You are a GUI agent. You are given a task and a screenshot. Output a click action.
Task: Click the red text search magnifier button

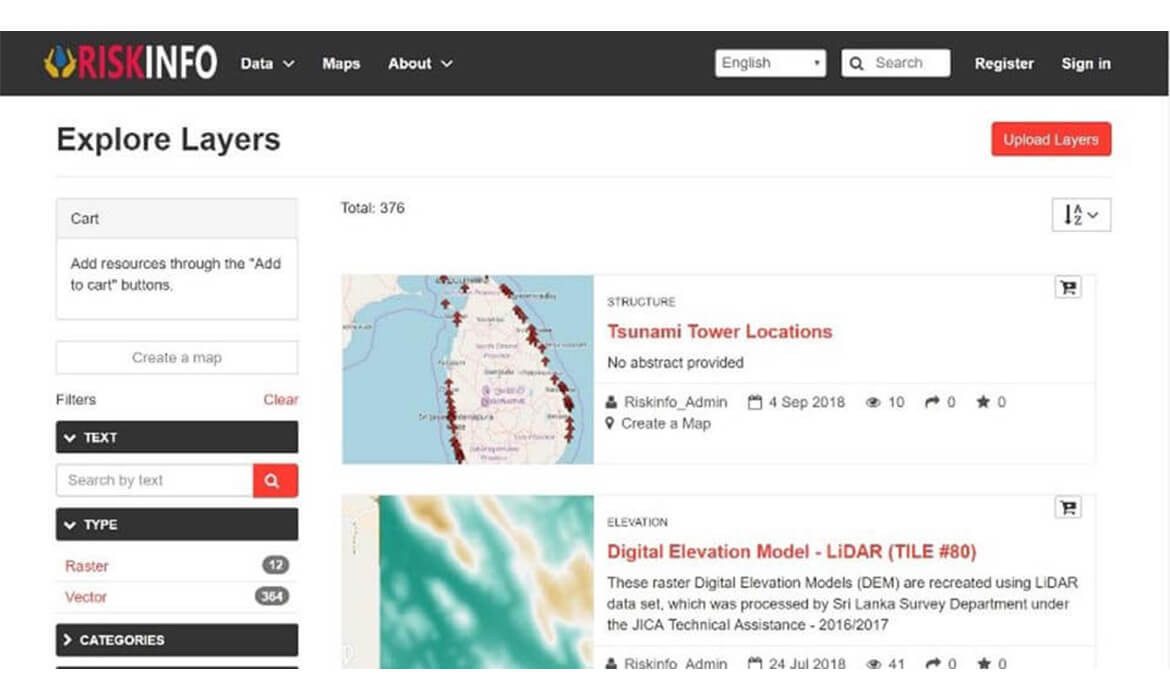275,481
